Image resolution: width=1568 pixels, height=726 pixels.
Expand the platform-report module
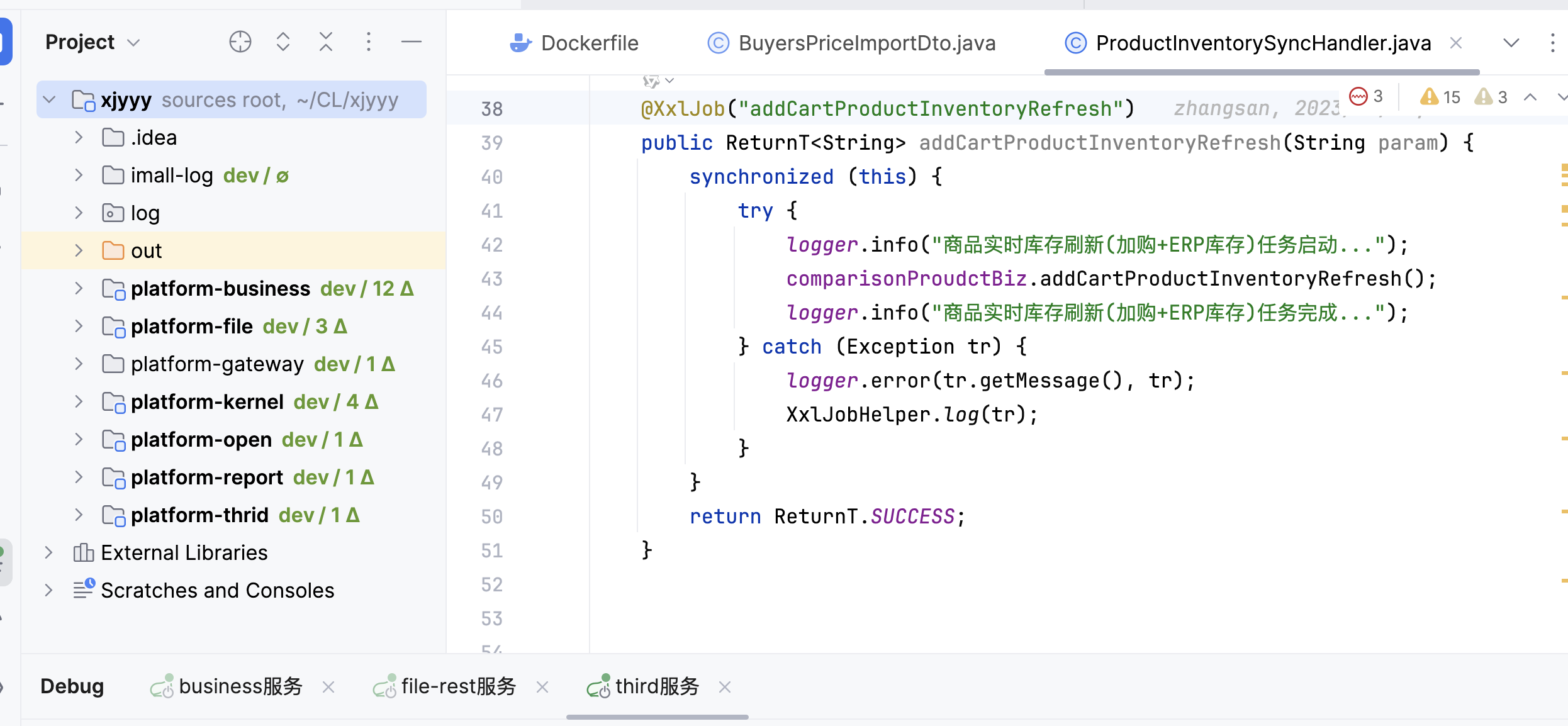tap(79, 477)
